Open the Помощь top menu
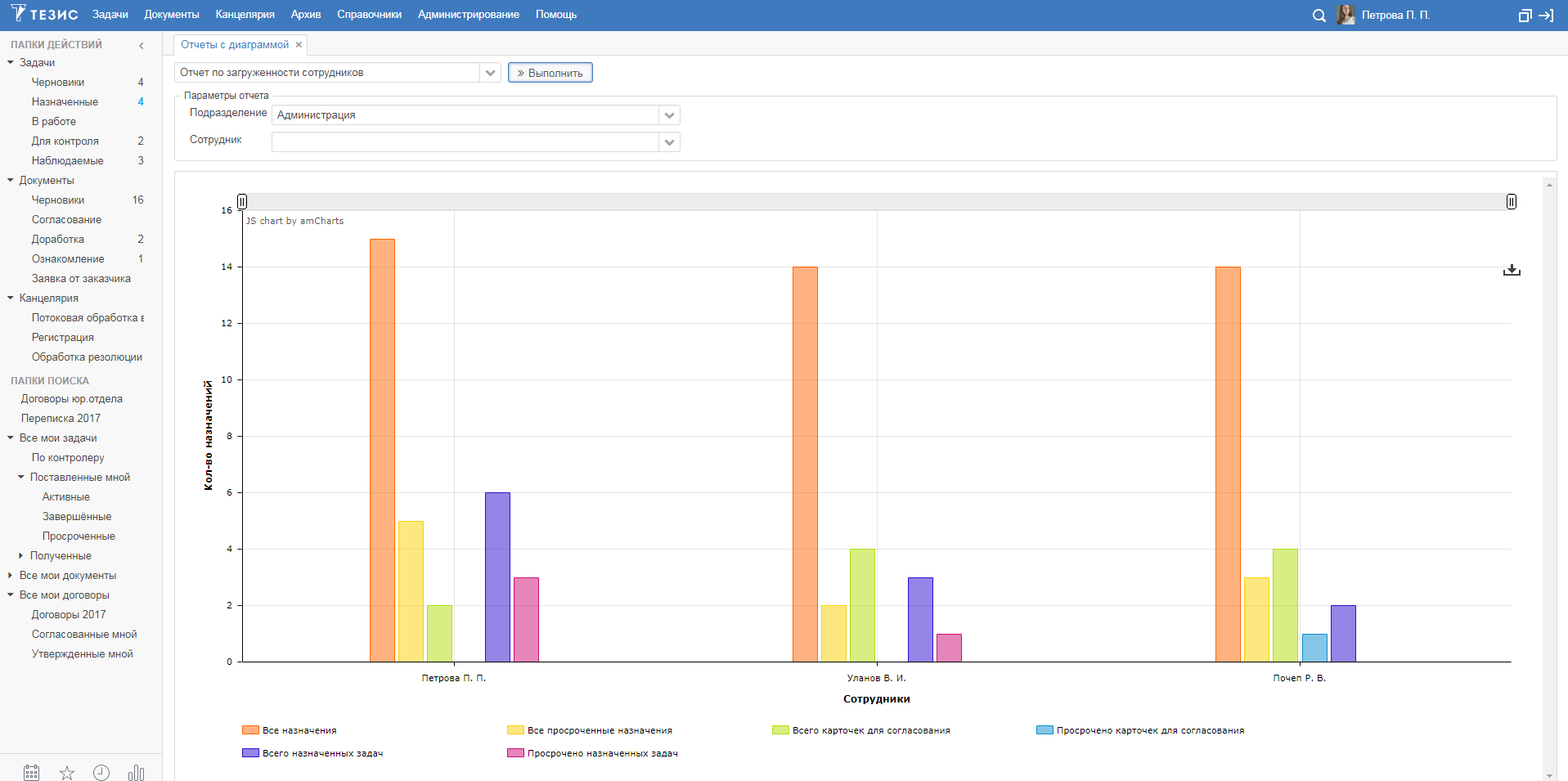This screenshot has width=1568, height=781. click(556, 15)
